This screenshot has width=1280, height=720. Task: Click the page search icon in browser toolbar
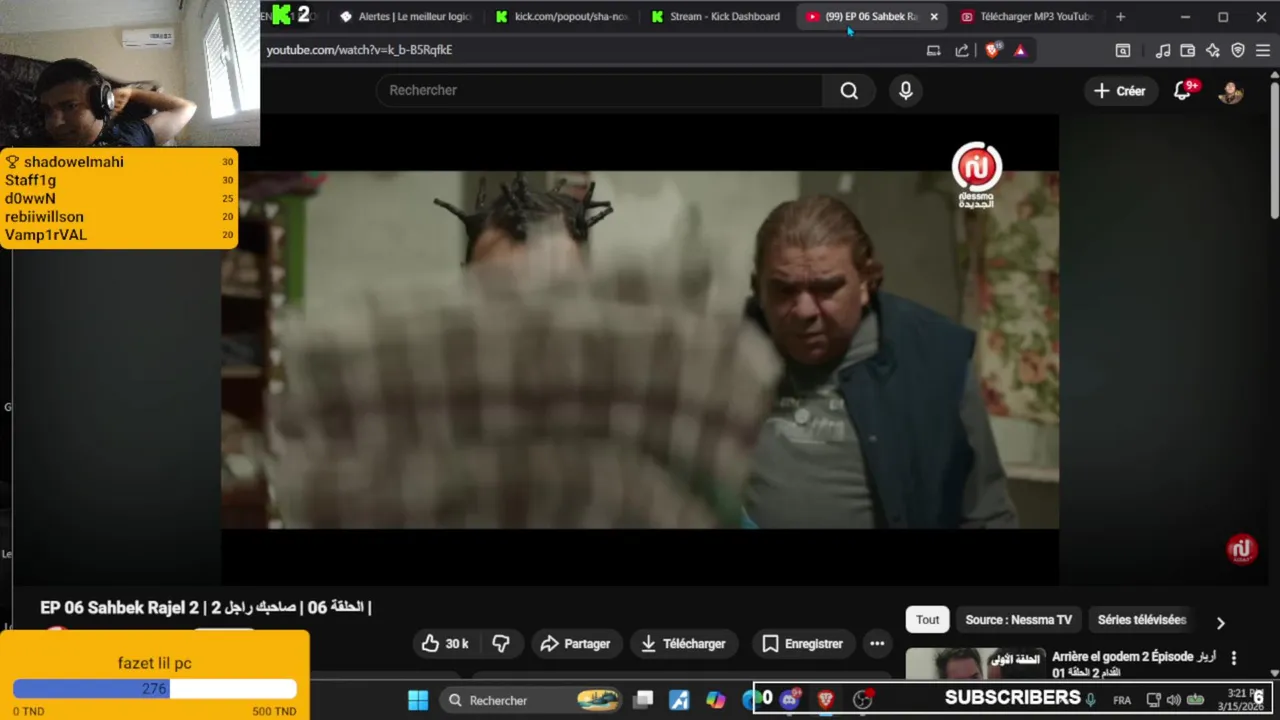pos(1123,50)
